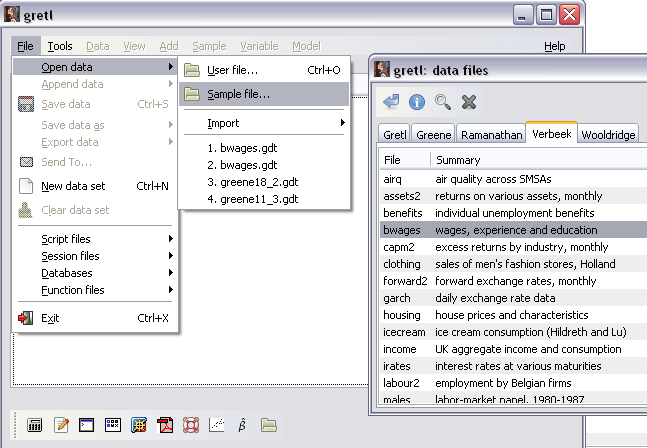Viewport: 647px width, 448px height.
Task: Open the X-Y scatter graph icon
Action: point(217,425)
